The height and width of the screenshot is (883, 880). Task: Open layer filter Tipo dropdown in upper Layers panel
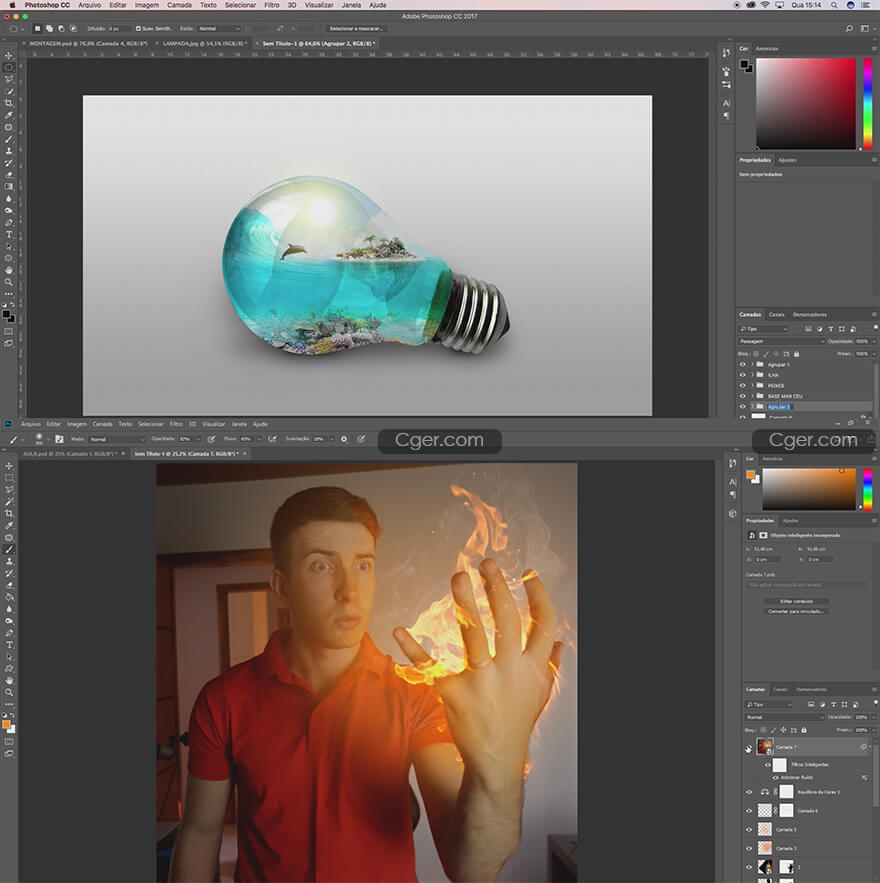763,329
